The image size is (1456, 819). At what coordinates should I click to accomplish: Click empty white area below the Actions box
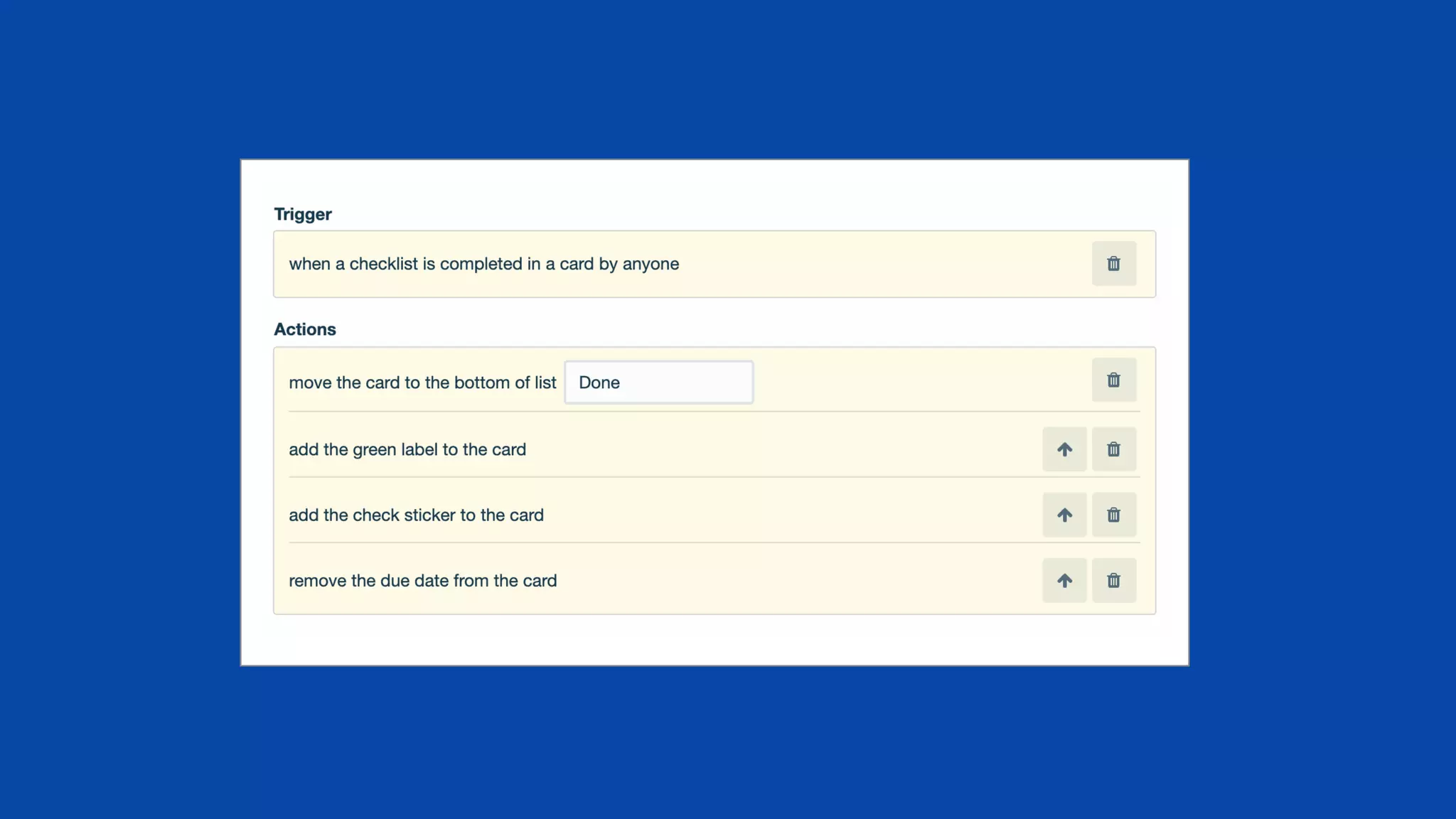coord(711,640)
